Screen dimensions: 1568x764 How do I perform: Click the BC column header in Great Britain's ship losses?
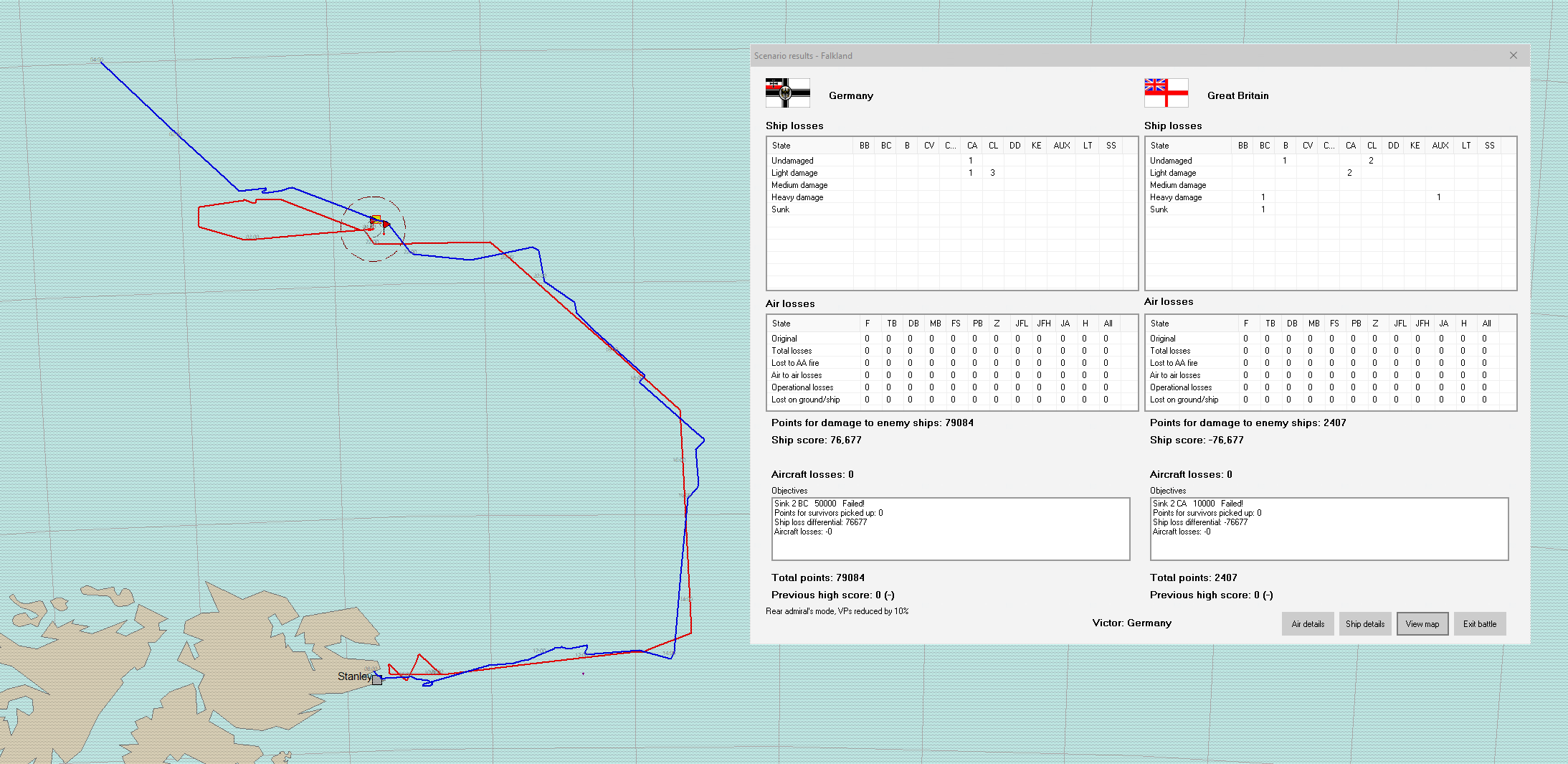click(1264, 146)
